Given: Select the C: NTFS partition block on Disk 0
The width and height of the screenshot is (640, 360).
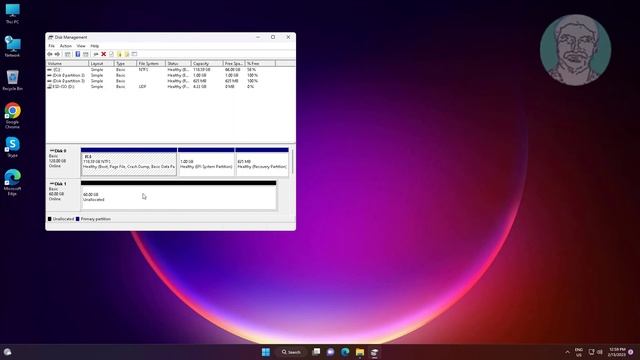Looking at the screenshot, I should (129, 162).
